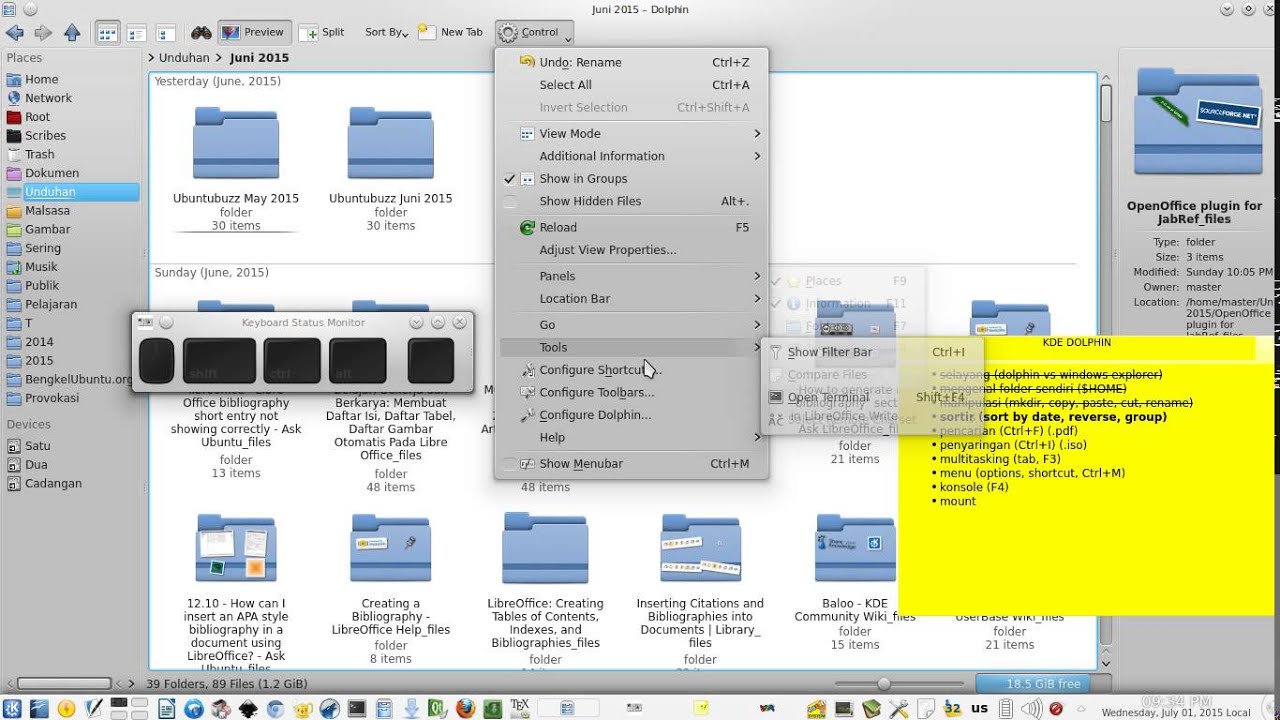Screen dimensions: 1280x720
Task: Go back with the left arrow
Action: (14, 32)
